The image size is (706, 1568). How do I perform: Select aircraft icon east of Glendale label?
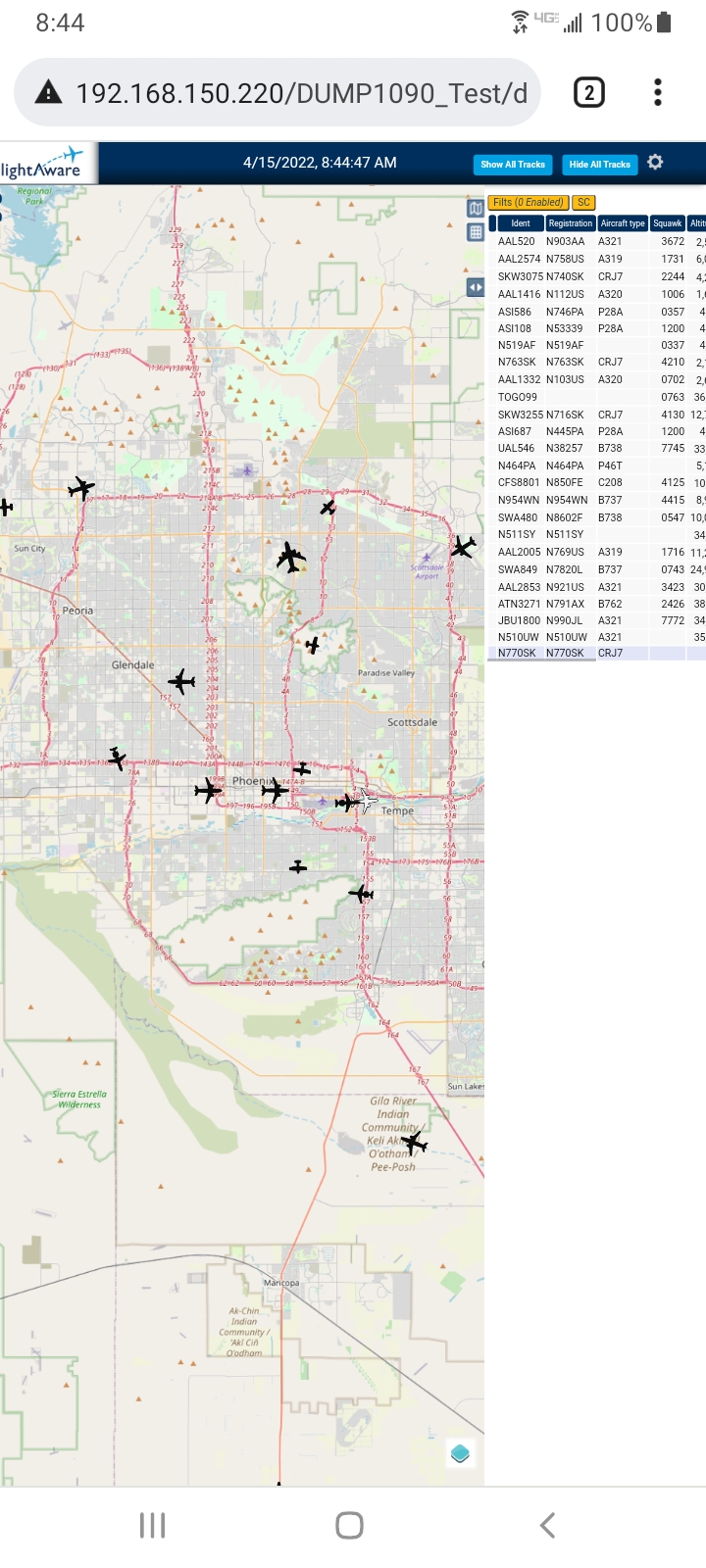pyautogui.click(x=181, y=680)
